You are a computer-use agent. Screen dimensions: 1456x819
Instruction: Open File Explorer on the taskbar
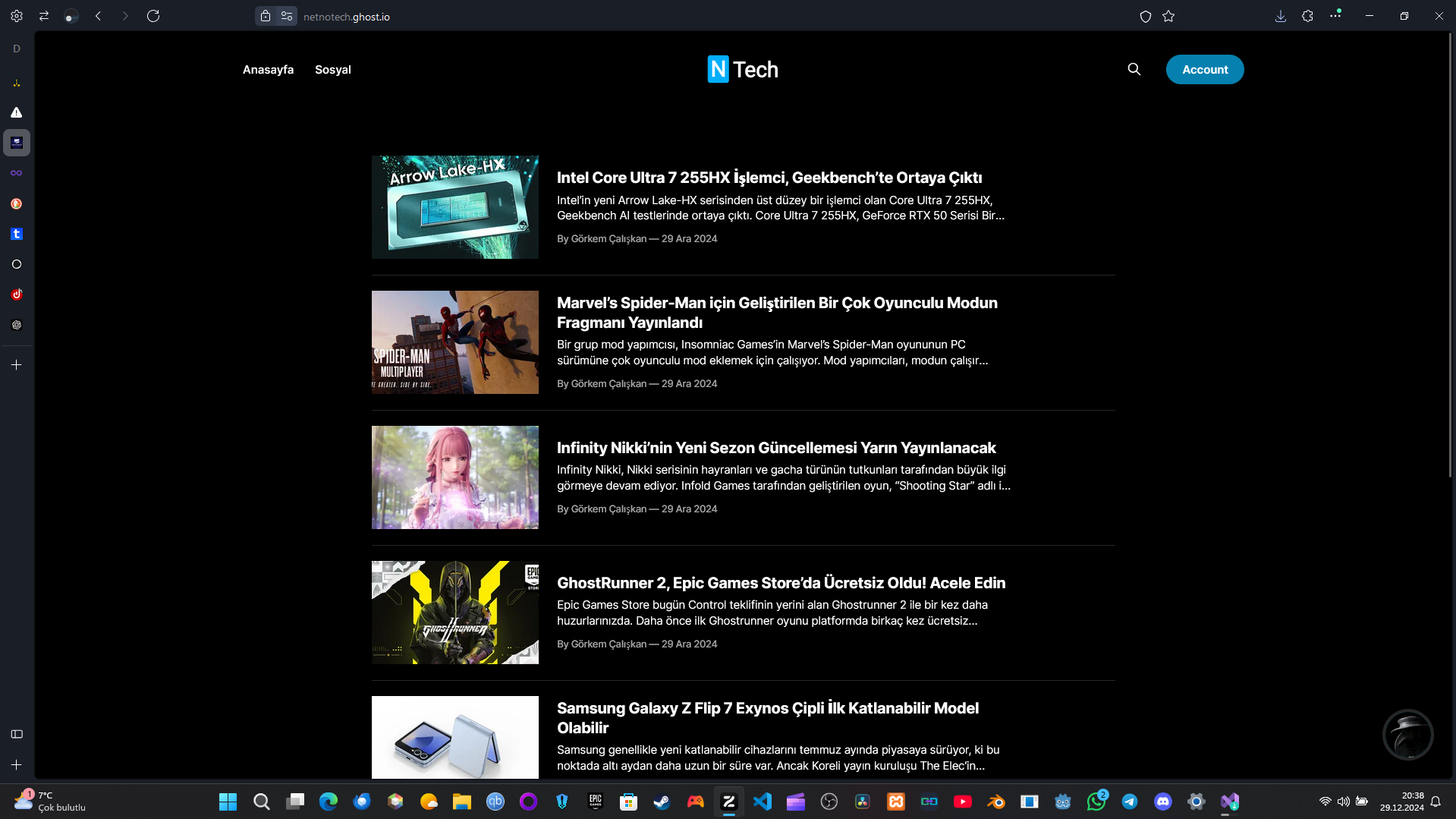pyautogui.click(x=462, y=802)
